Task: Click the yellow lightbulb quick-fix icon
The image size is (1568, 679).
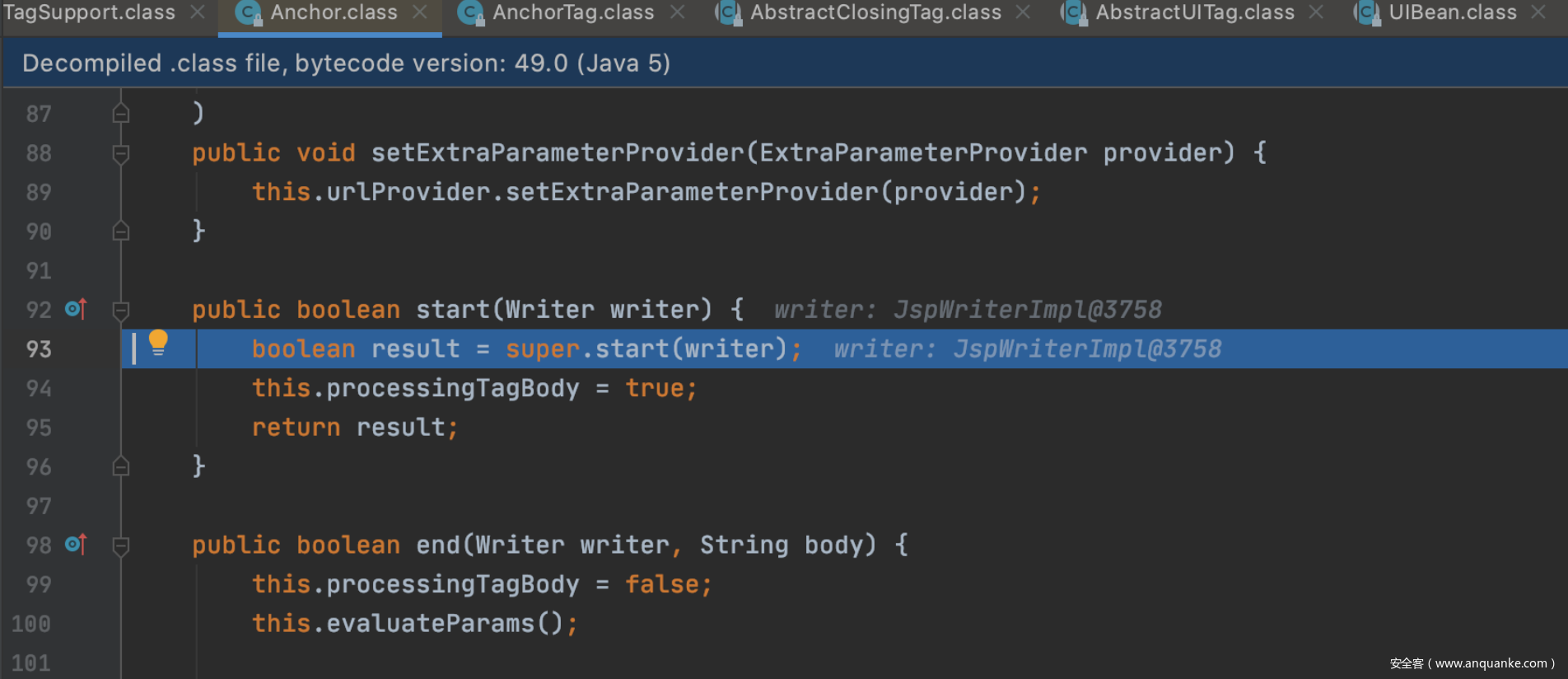Action: click(x=158, y=343)
